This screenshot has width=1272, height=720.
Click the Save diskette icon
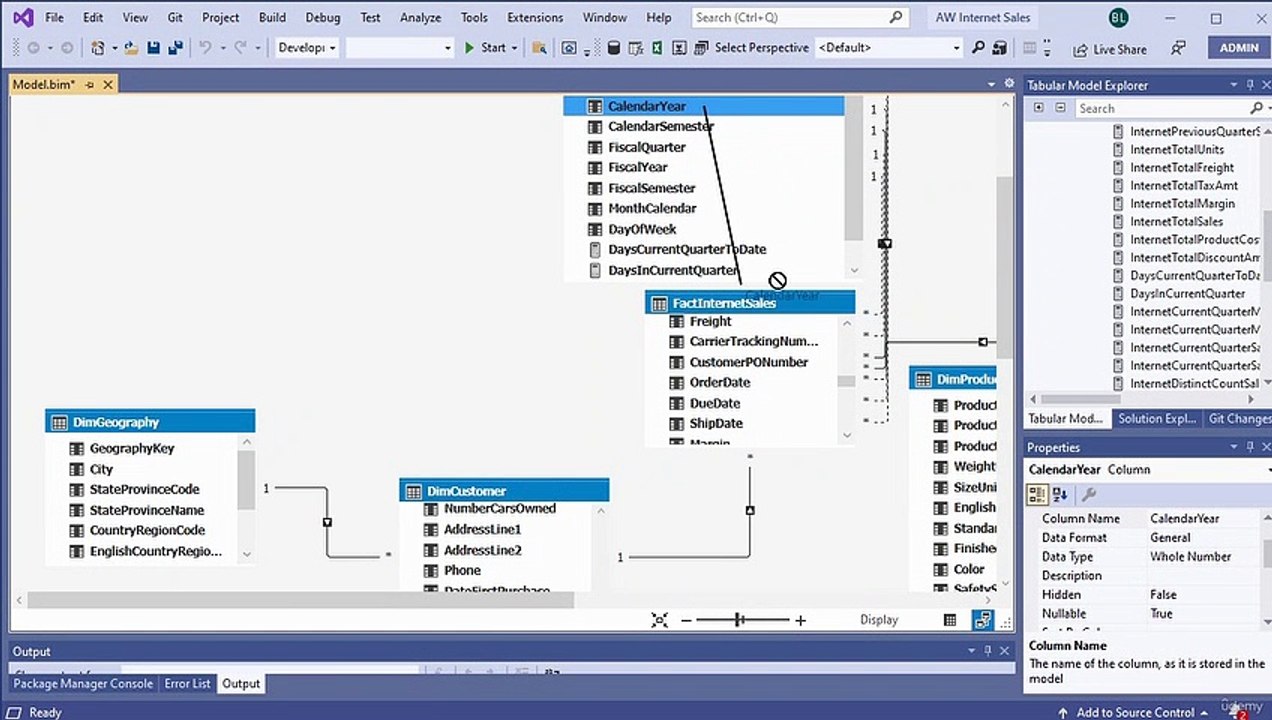coord(154,48)
